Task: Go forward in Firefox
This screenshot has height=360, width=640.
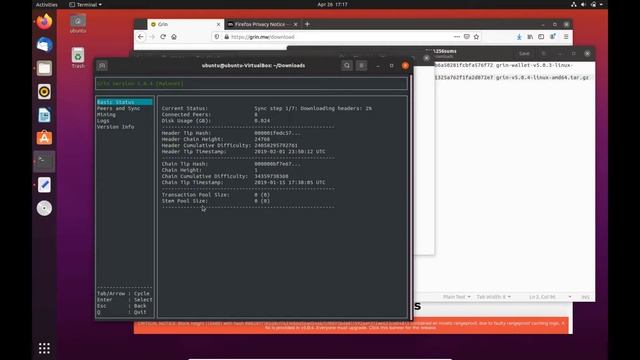Action: coord(152,37)
